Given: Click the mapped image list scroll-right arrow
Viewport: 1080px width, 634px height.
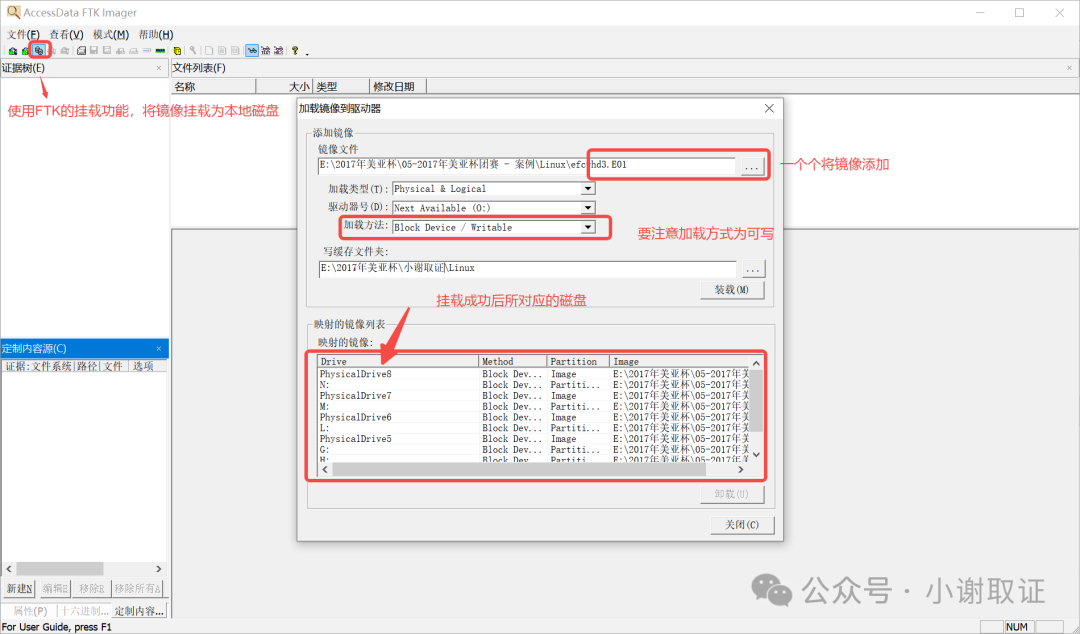Looking at the screenshot, I should [741, 469].
